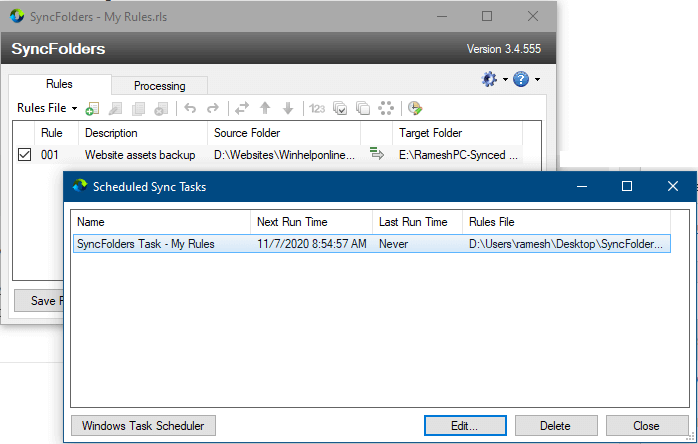
Task: Click the D:\Websites\Winhelponline source path
Action: pos(284,155)
